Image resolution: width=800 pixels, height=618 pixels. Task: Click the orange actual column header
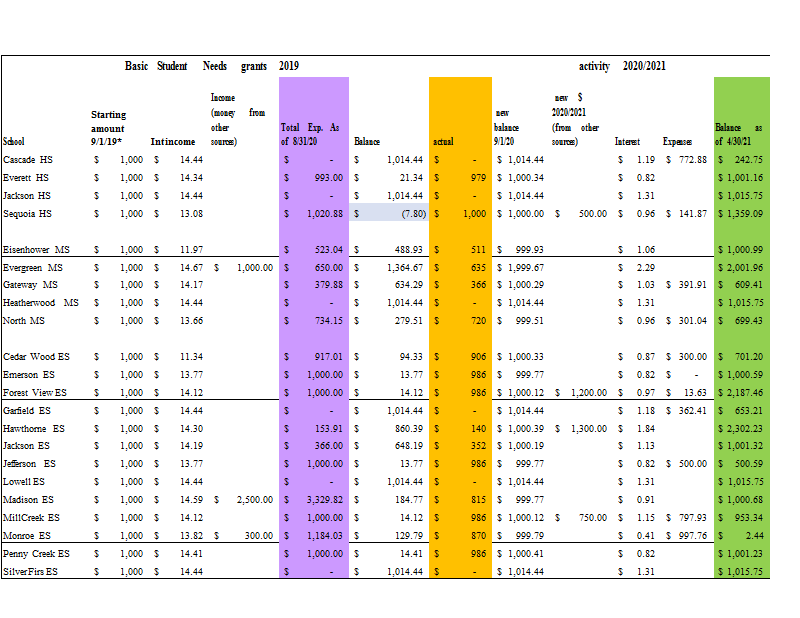443,142
